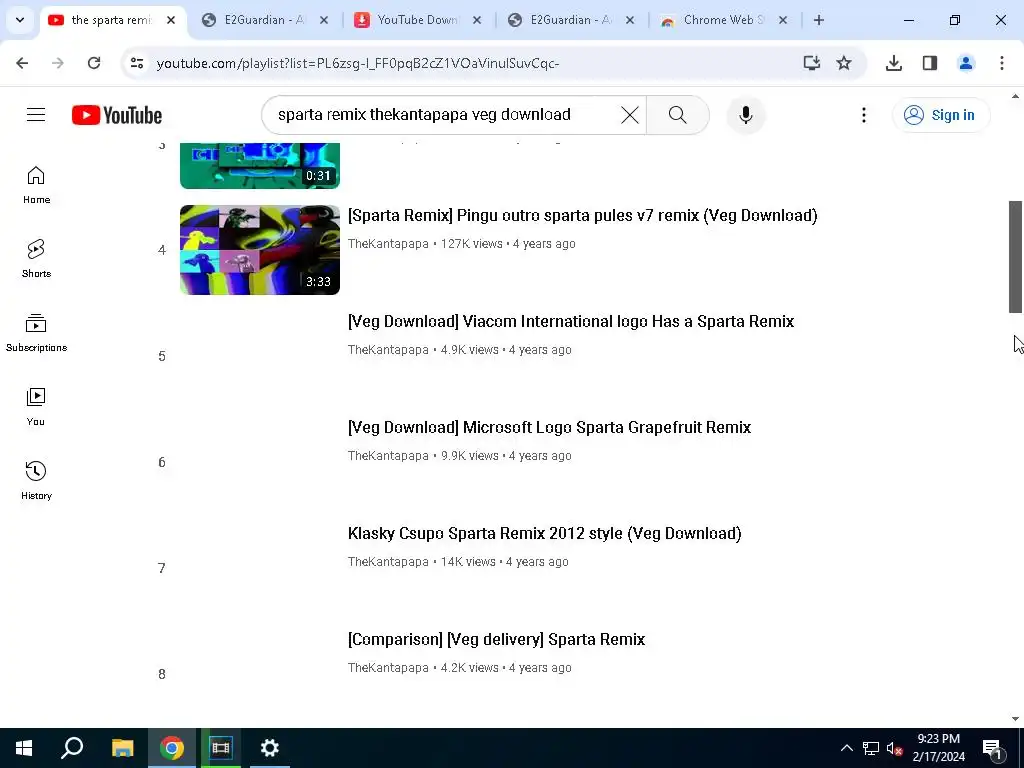Click TheKantapapa channel under Klasky Csupo video

click(388, 562)
